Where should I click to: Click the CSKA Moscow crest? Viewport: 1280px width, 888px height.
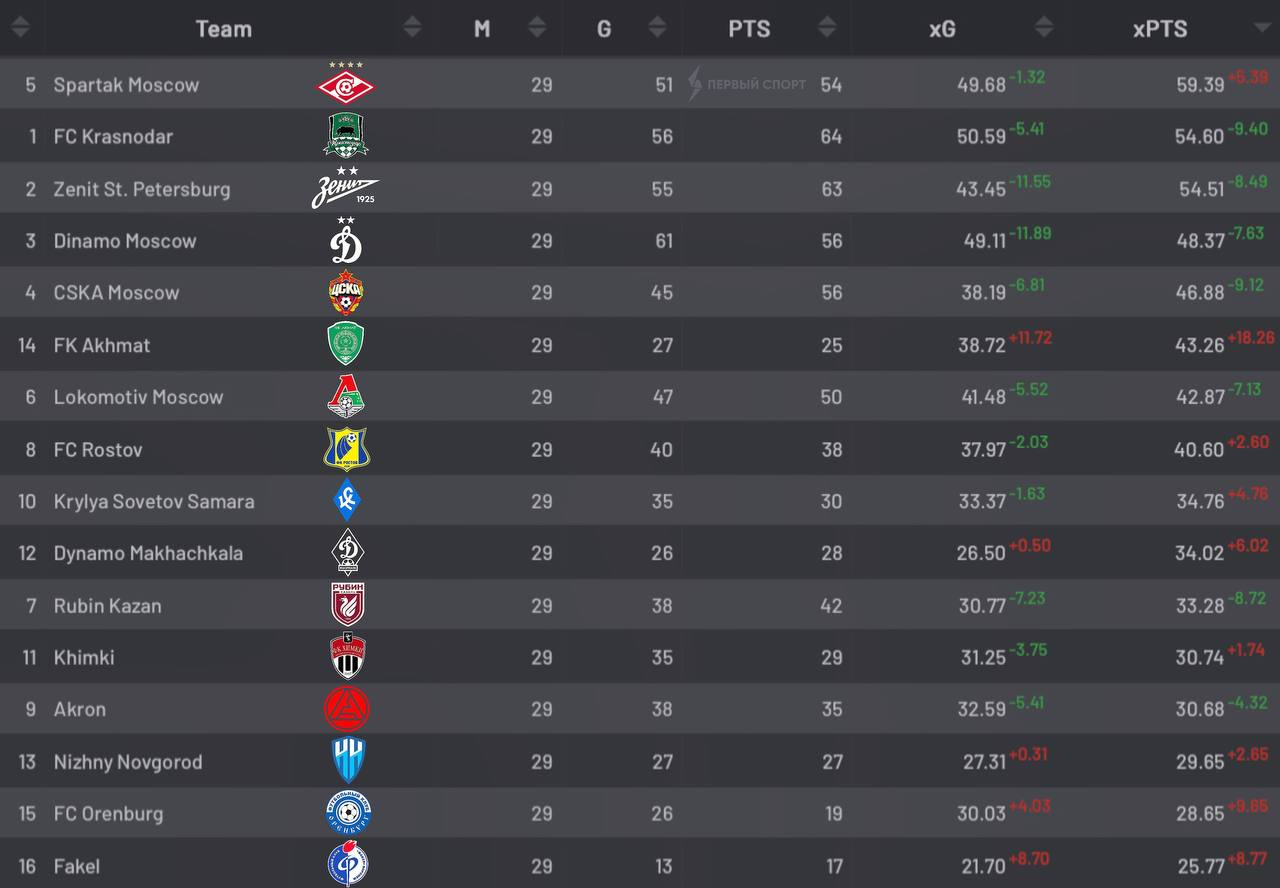346,292
